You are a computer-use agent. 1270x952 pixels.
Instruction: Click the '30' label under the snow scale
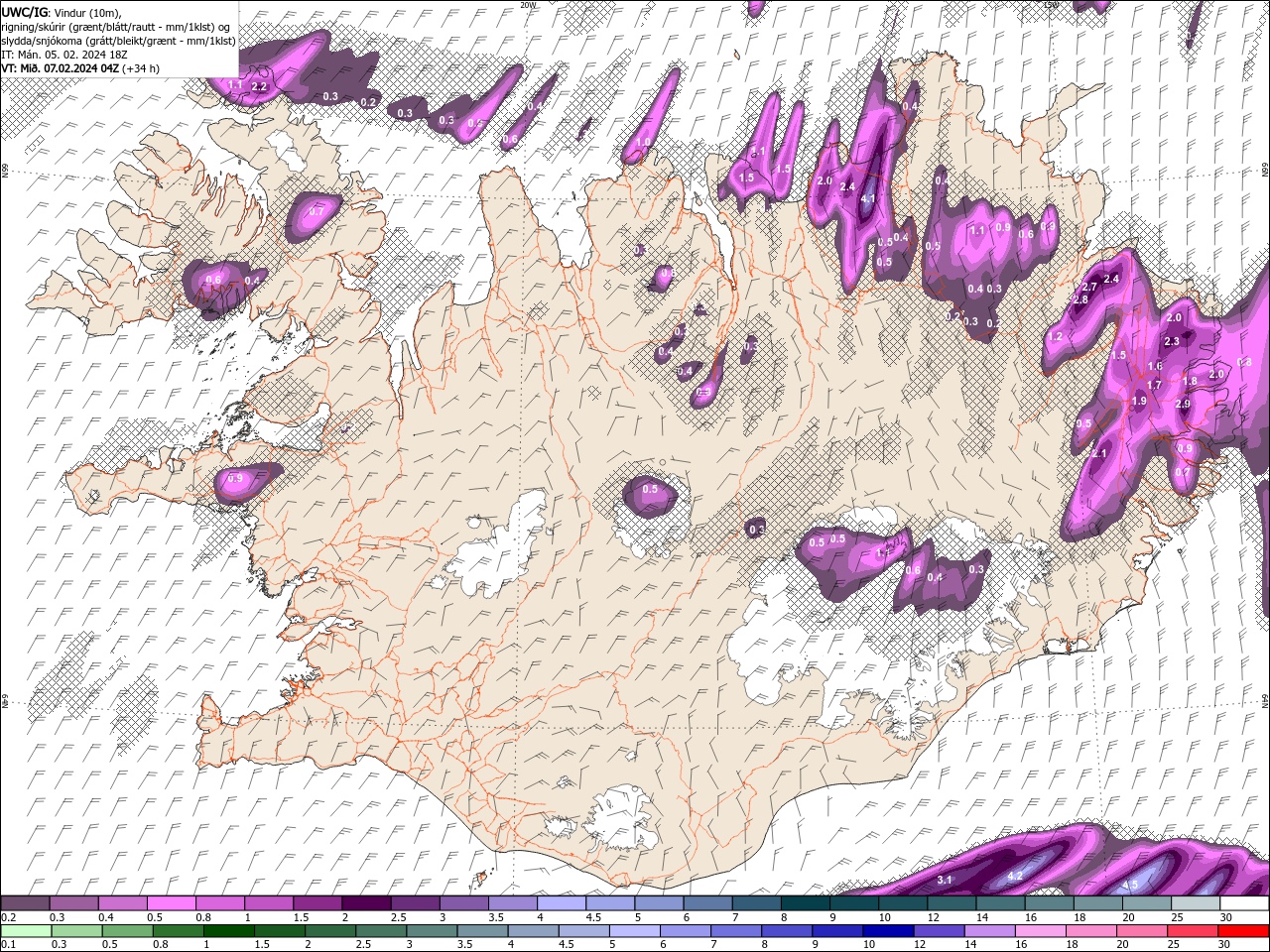(1226, 917)
